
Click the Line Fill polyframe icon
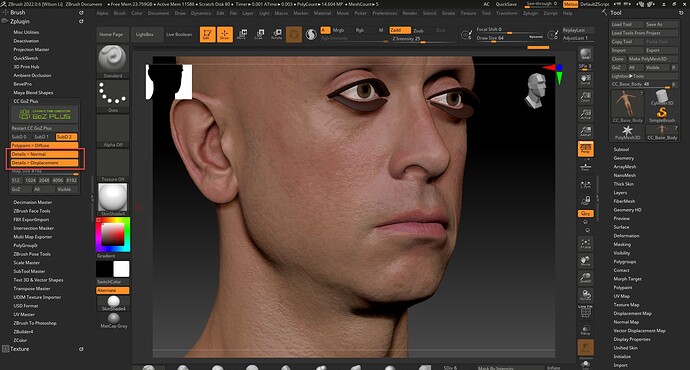point(585,311)
